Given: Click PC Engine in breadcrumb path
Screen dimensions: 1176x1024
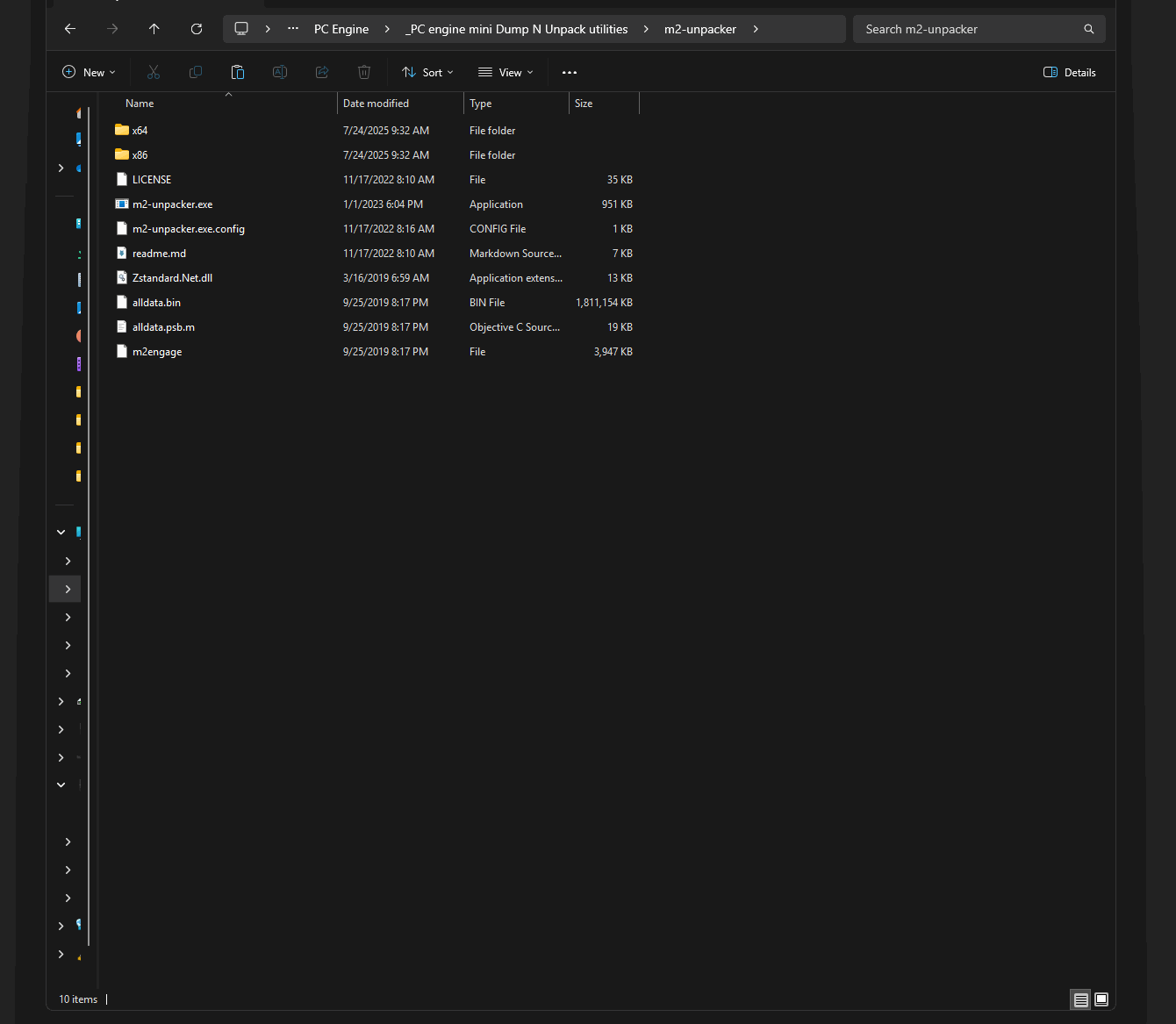Looking at the screenshot, I should tap(341, 29).
